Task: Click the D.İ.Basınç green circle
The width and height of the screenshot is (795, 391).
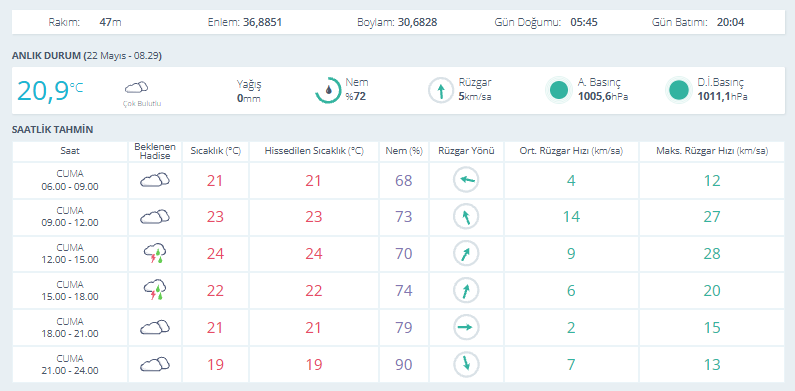Action: (x=678, y=90)
